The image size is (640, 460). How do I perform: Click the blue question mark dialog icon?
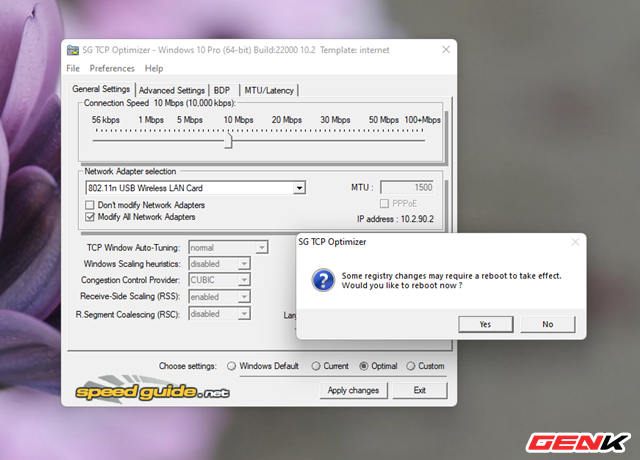pyautogui.click(x=323, y=280)
